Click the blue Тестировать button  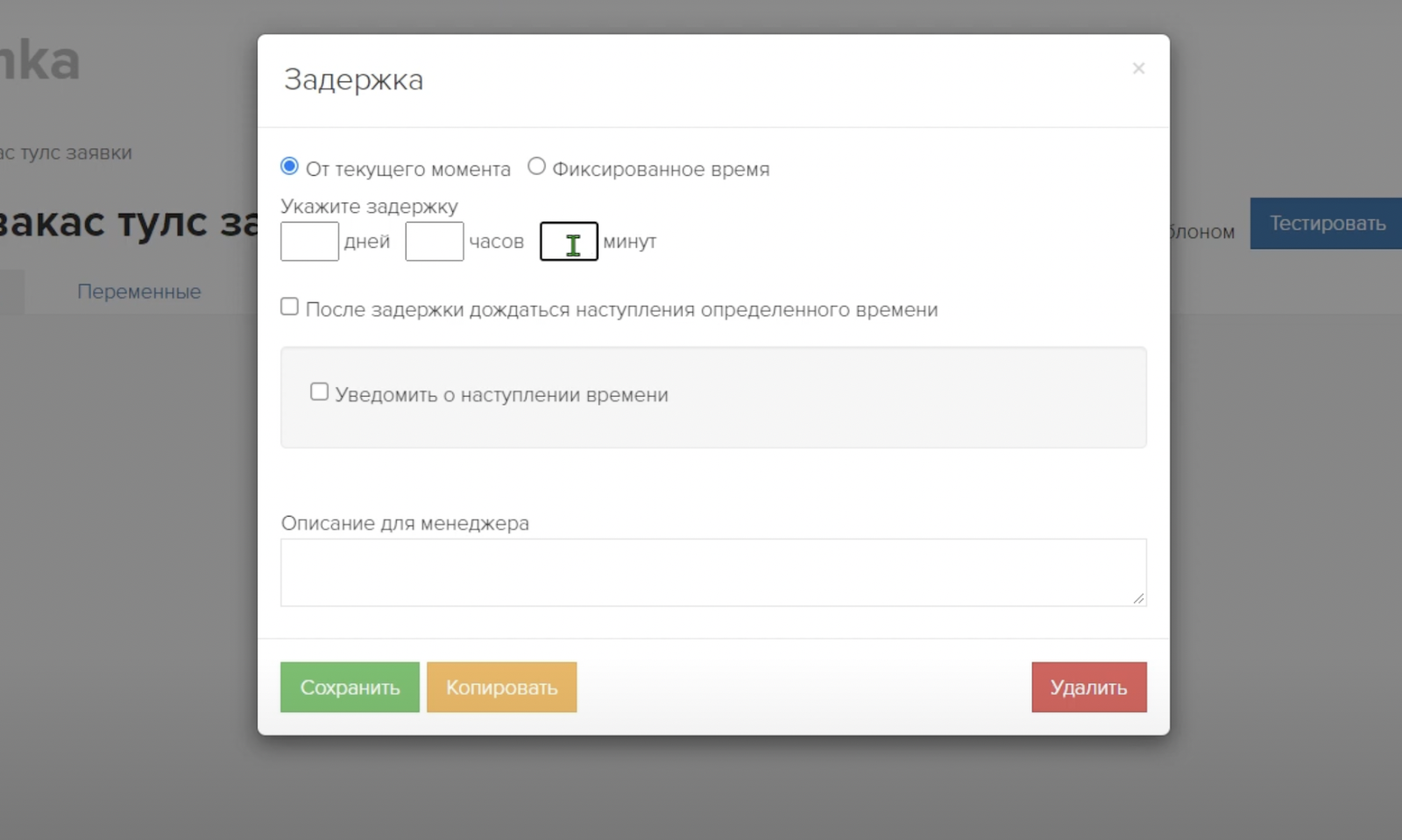pos(1327,223)
